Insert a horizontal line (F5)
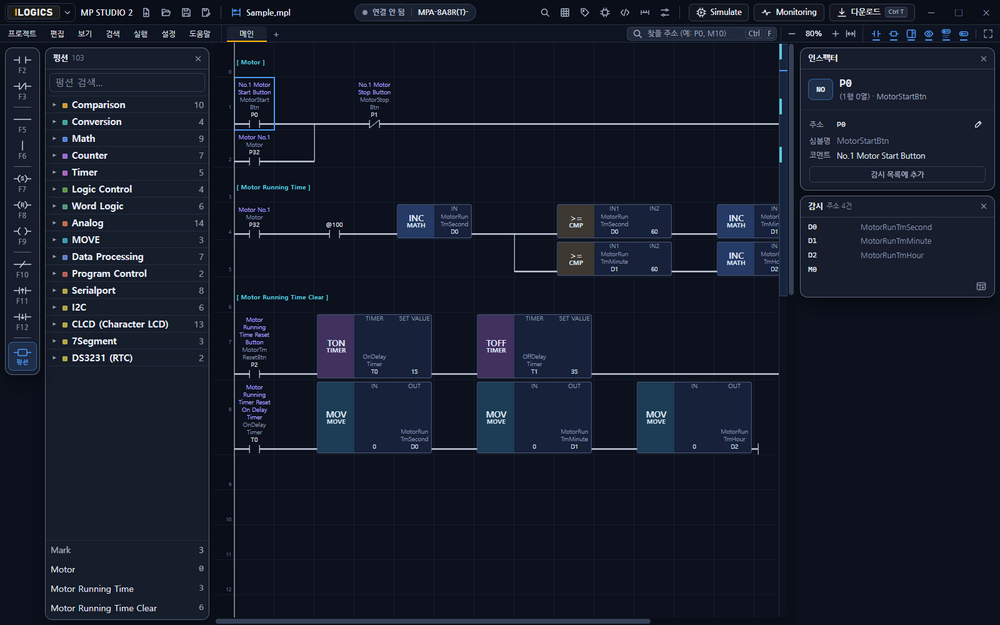 (22, 123)
